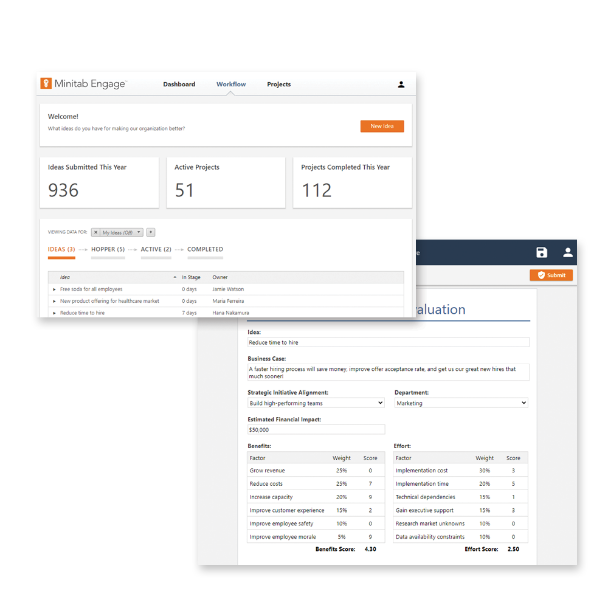Open the account icon in the dark header
The image size is (608, 608).
[568, 253]
